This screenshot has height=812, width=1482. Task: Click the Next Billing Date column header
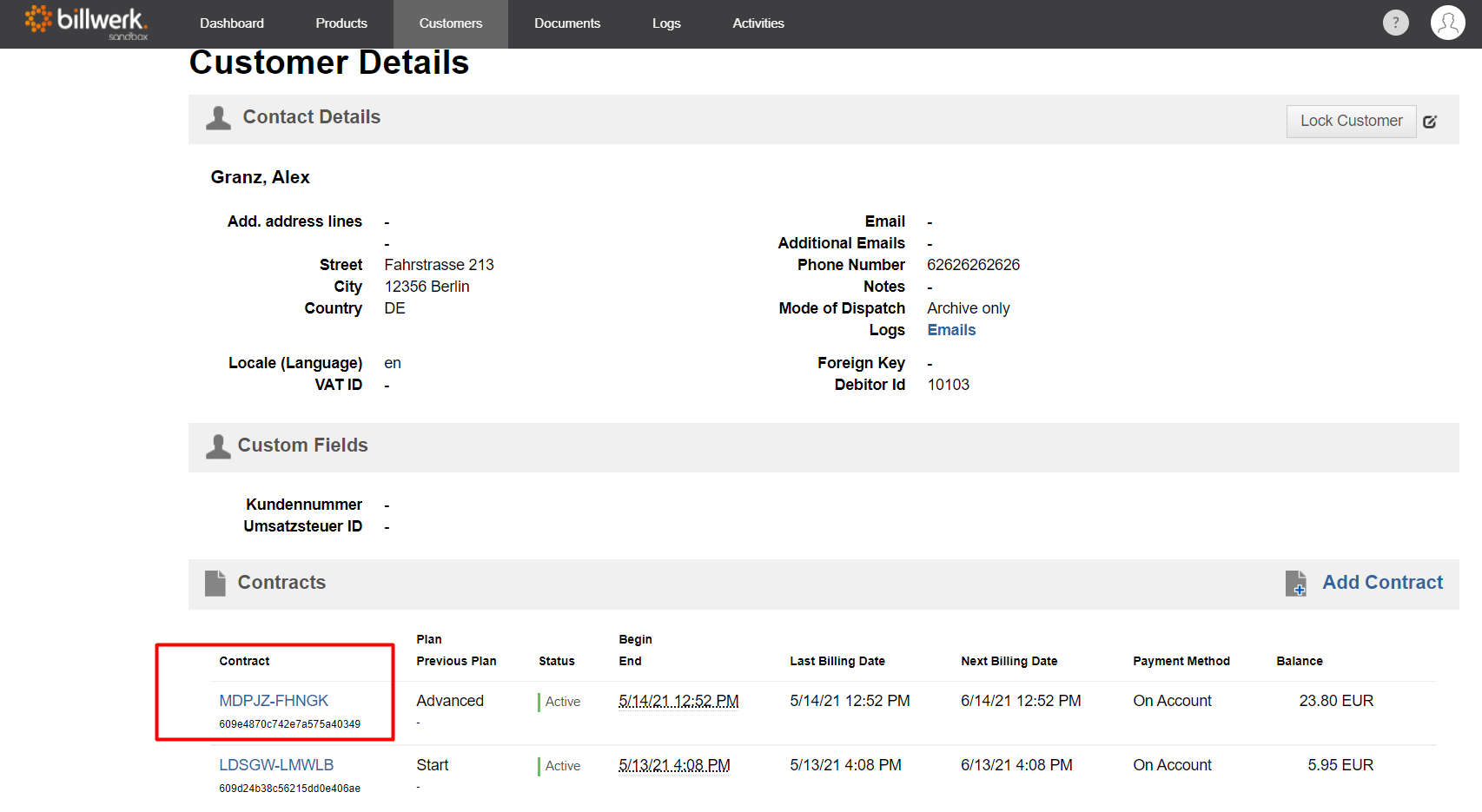[x=1009, y=661]
